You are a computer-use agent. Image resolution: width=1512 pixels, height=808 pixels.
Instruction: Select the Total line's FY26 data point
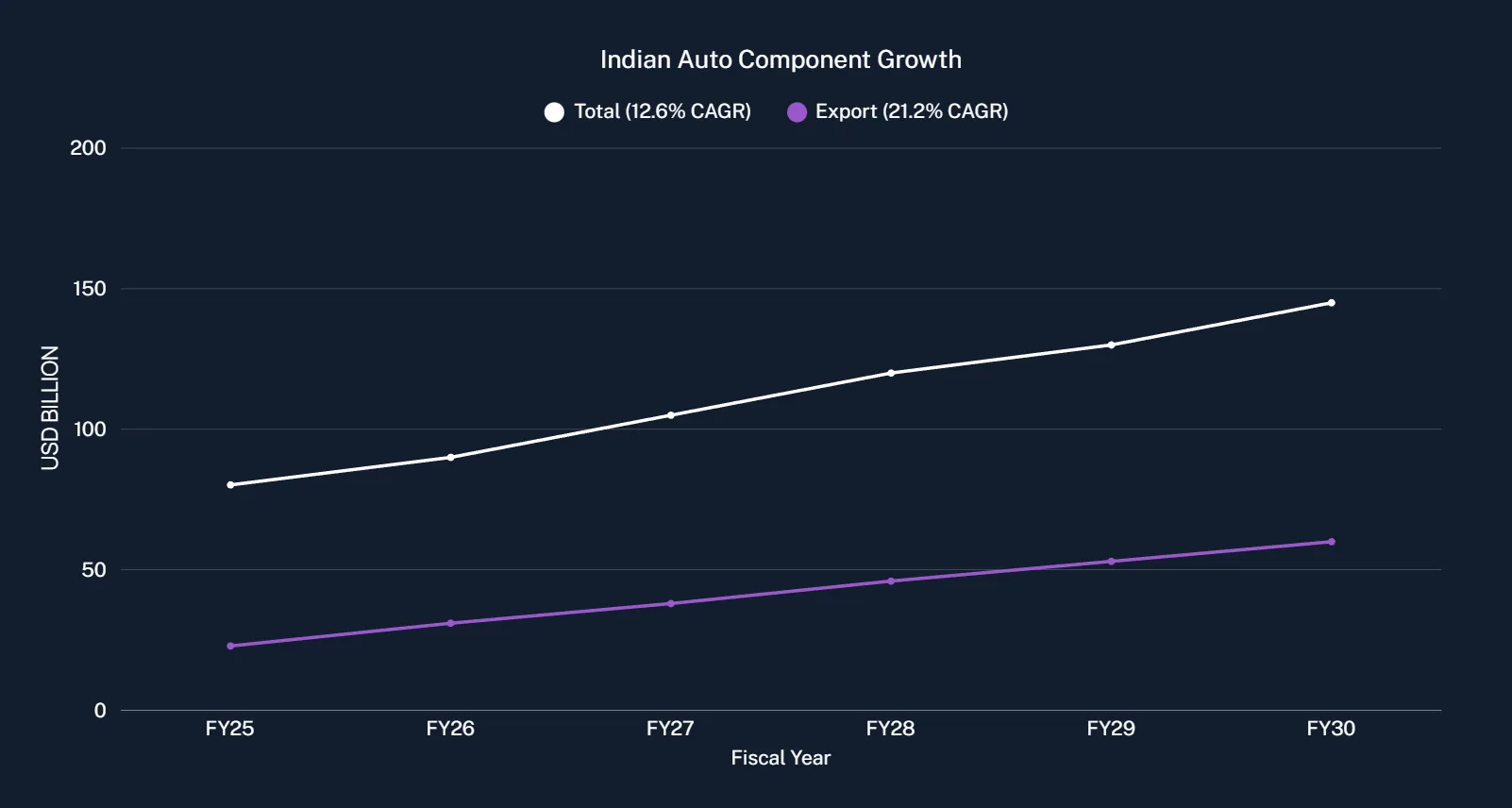click(x=450, y=458)
